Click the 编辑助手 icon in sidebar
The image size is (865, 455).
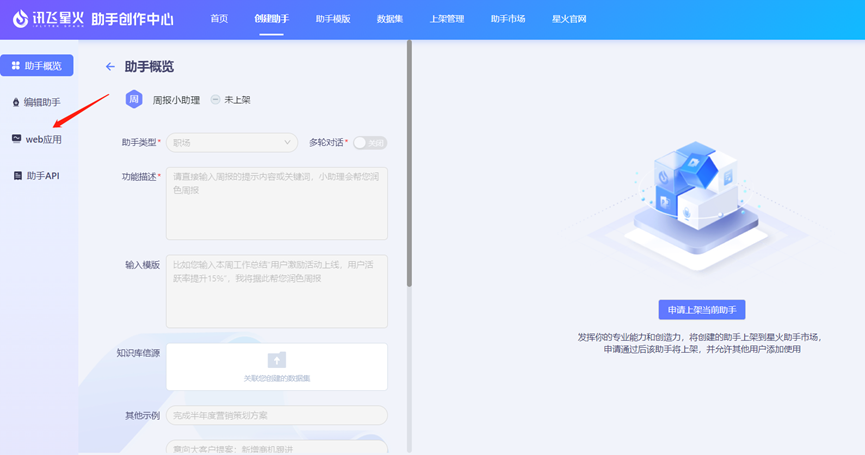16,102
